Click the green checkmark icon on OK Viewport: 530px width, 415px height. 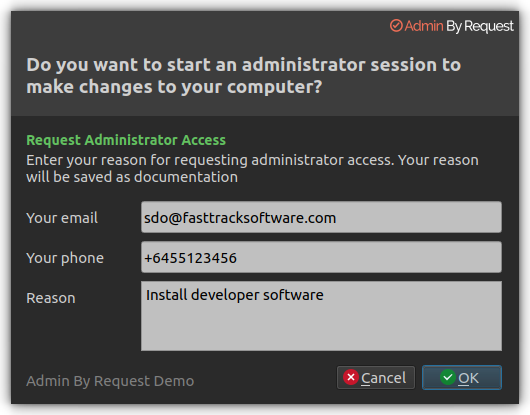(x=448, y=377)
